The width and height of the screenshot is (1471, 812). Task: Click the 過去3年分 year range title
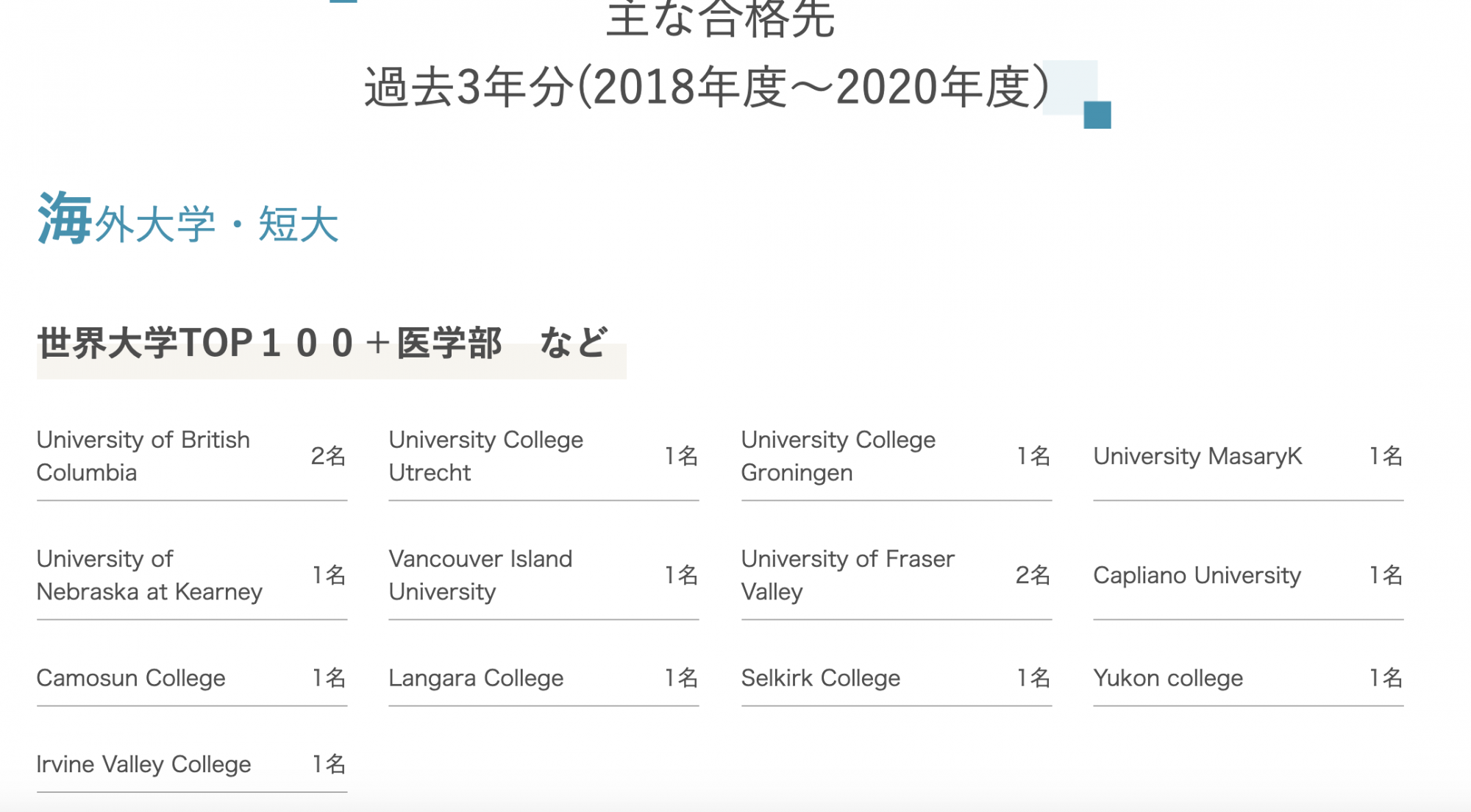tap(706, 88)
